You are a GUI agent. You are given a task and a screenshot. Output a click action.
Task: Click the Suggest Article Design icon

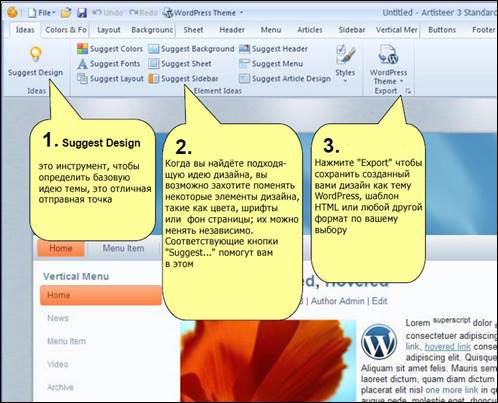click(x=244, y=79)
